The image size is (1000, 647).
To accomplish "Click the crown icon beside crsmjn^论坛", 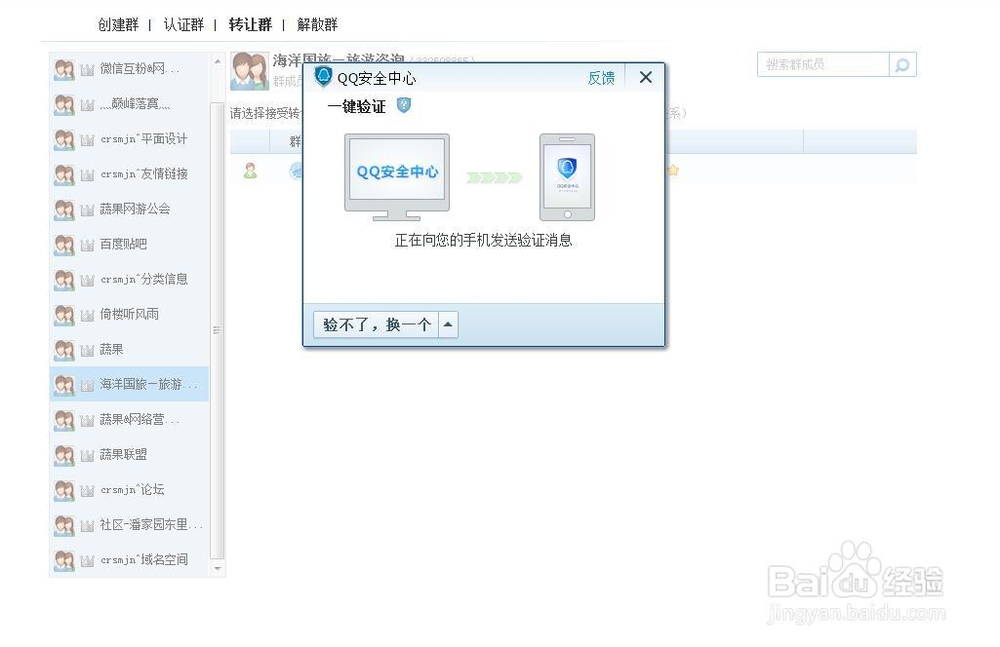I will [x=87, y=491].
